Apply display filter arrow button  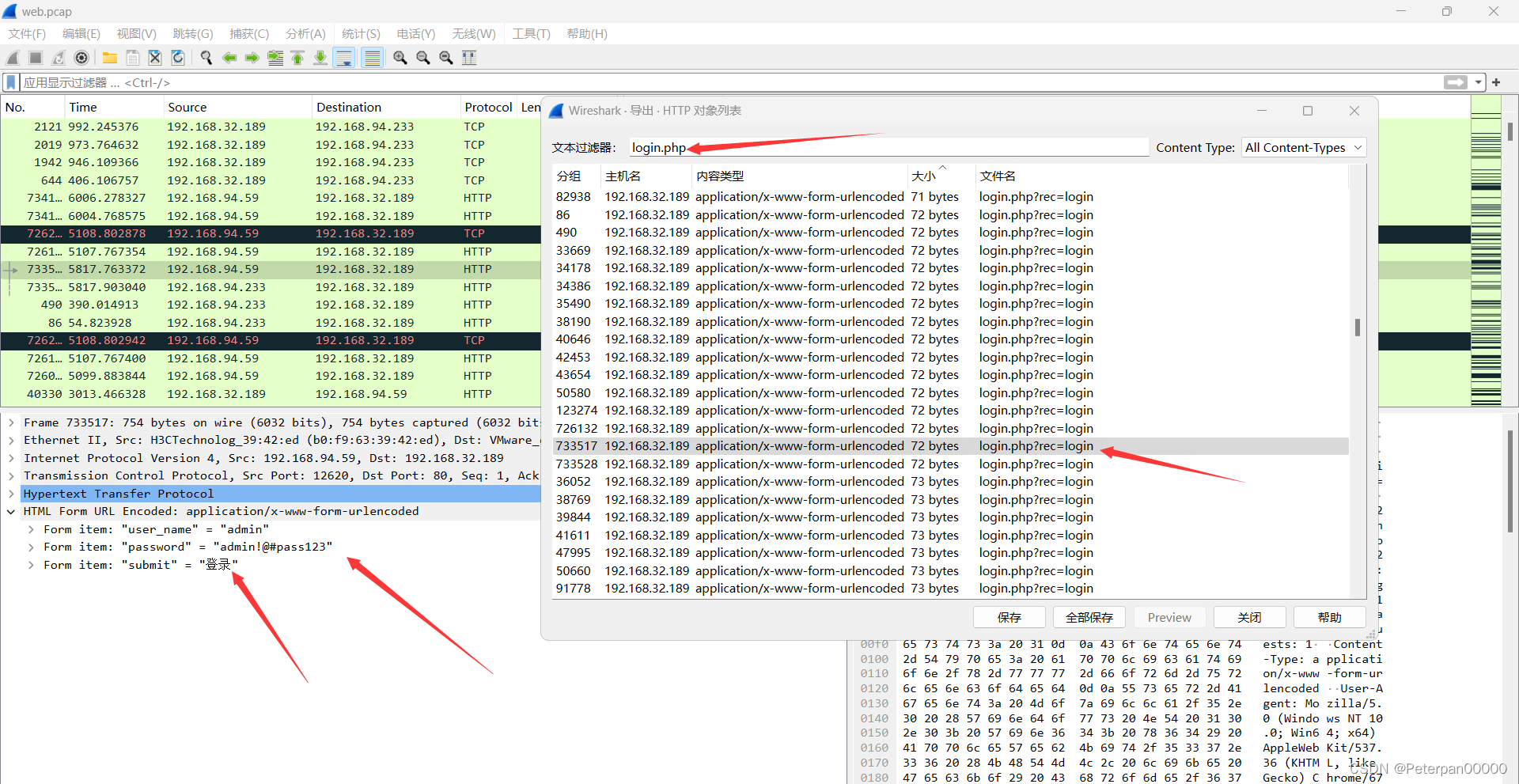click(x=1455, y=82)
